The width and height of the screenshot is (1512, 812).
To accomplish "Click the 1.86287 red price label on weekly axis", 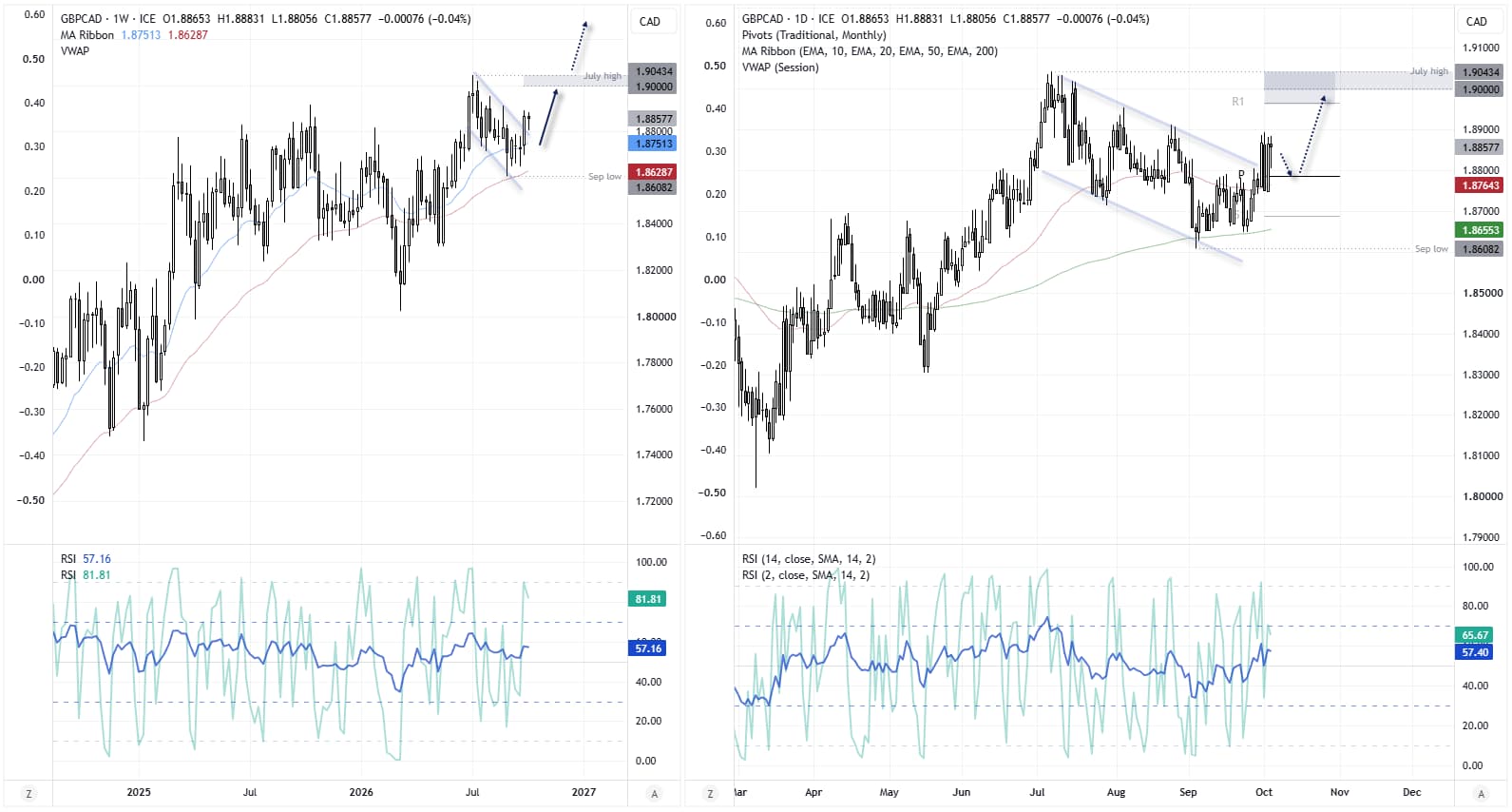I will [652, 172].
